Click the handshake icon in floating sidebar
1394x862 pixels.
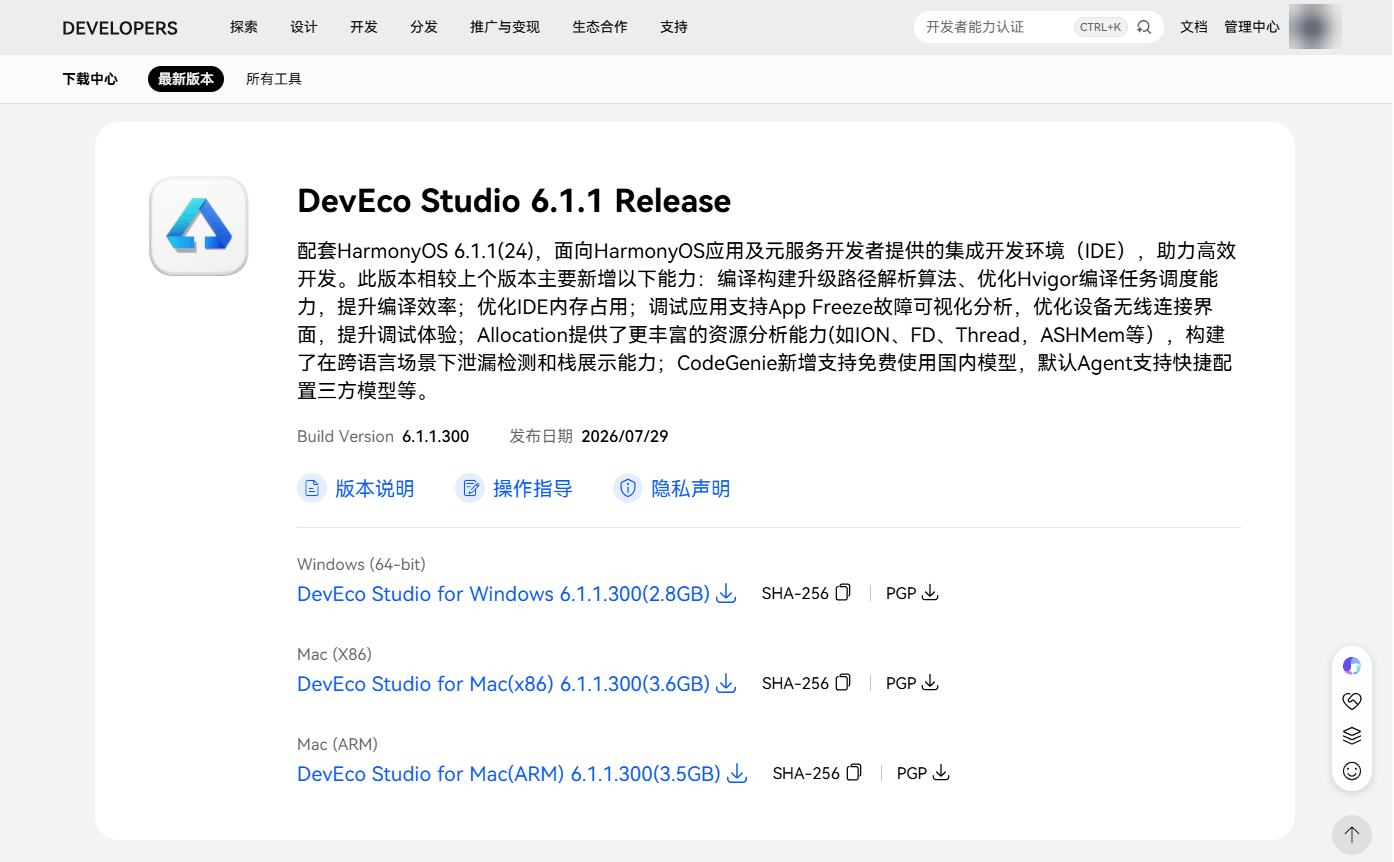[1352, 701]
